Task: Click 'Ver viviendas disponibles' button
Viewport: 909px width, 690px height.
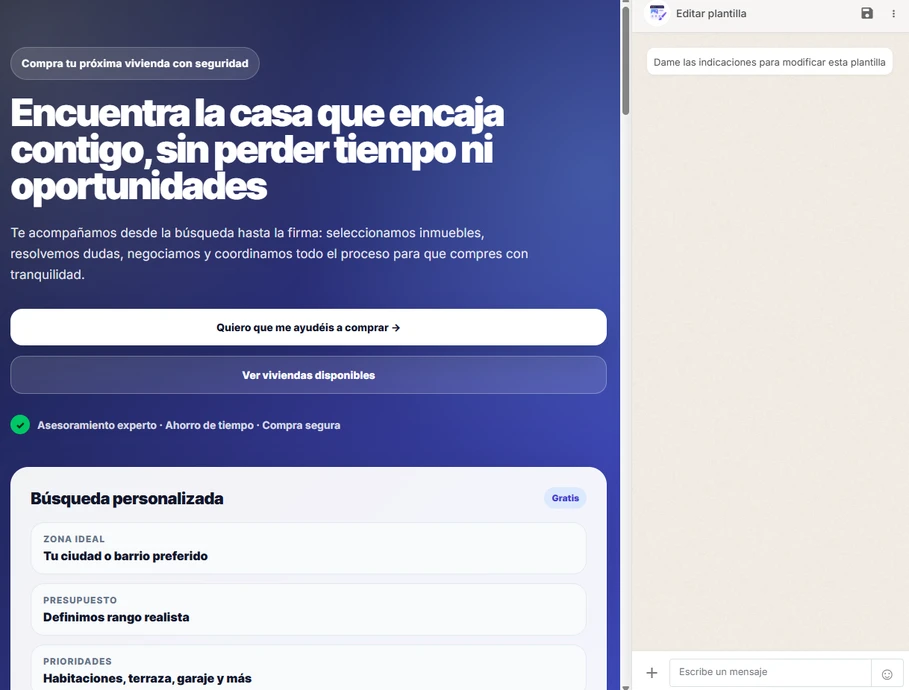Action: [x=308, y=375]
